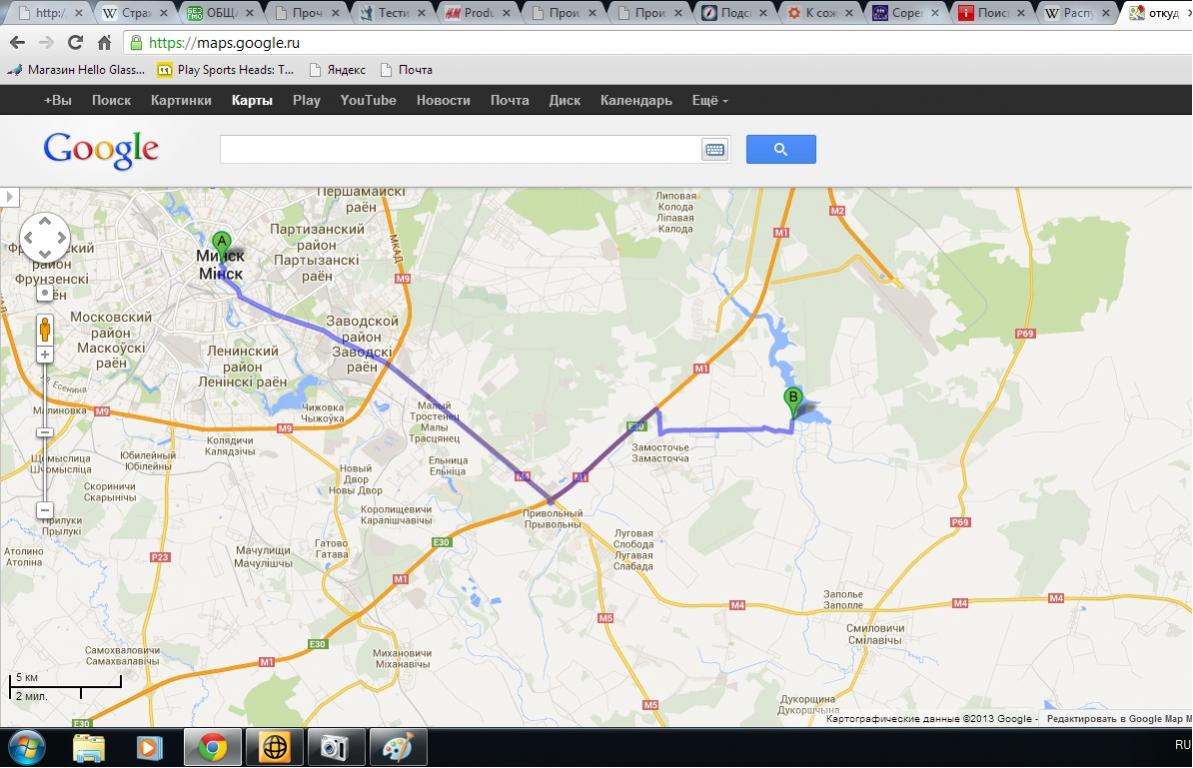
Task: Open the on-screen keyboard in search box
Action: tap(714, 150)
